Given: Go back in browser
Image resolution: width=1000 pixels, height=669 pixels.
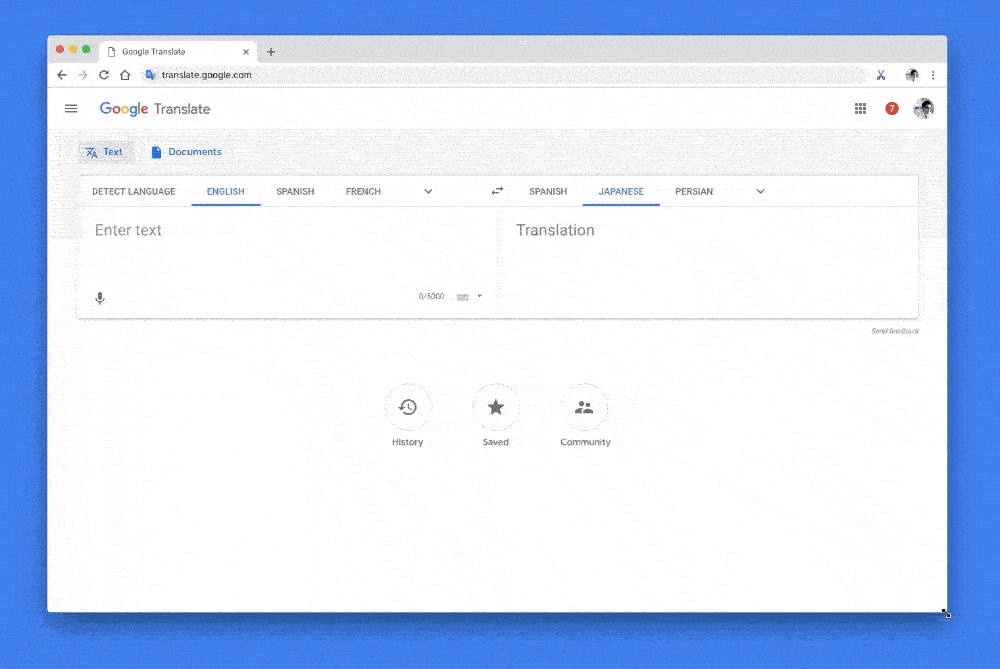Looking at the screenshot, I should tap(62, 75).
